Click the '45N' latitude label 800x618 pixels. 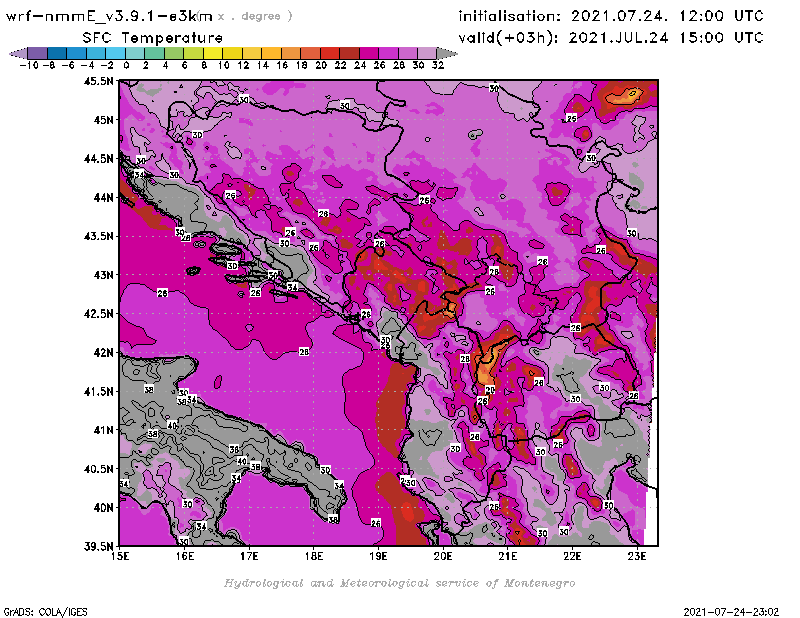pyautogui.click(x=103, y=120)
